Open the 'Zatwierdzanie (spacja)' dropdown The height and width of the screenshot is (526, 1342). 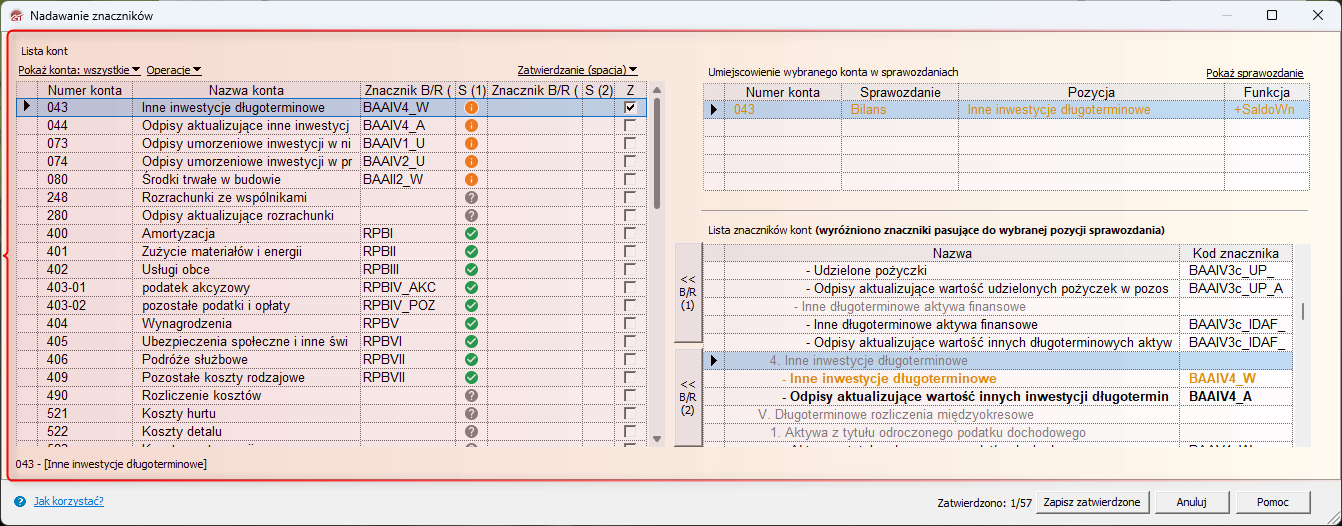click(x=577, y=70)
